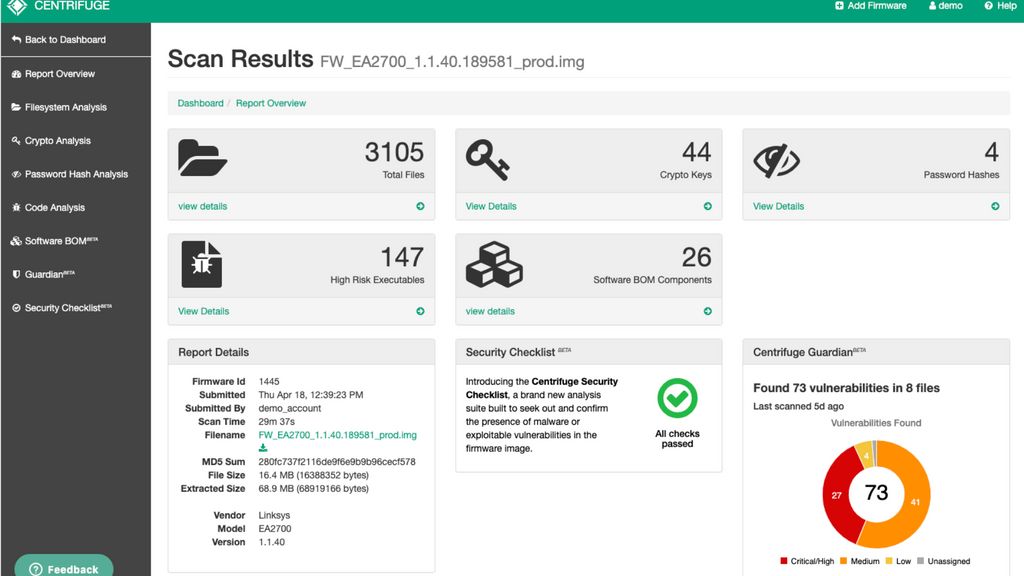Viewport: 1024px width, 576px height.
Task: Click the high risk executables bug icon
Action: (x=202, y=264)
